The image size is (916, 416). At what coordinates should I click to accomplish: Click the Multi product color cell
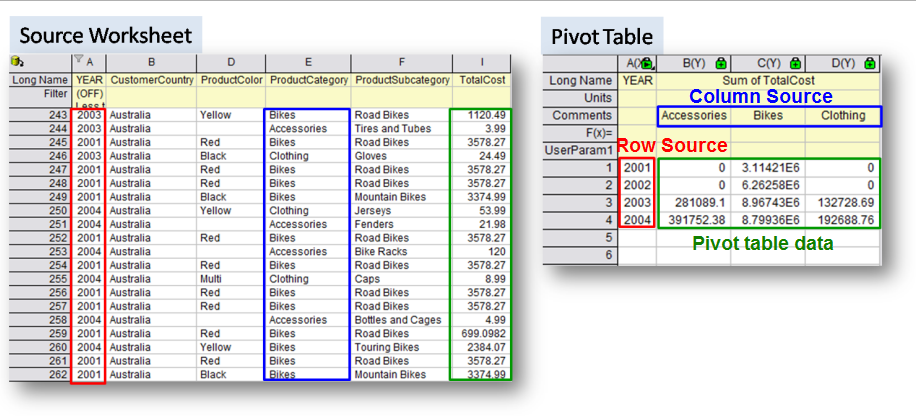pos(211,279)
